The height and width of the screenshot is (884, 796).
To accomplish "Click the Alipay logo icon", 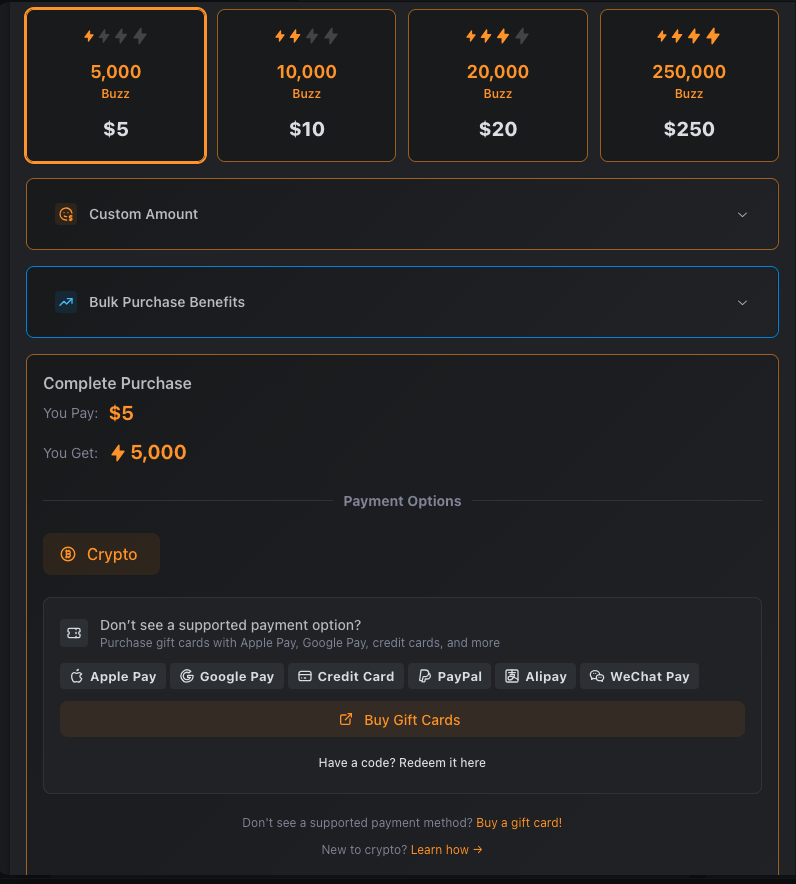I will (x=512, y=677).
